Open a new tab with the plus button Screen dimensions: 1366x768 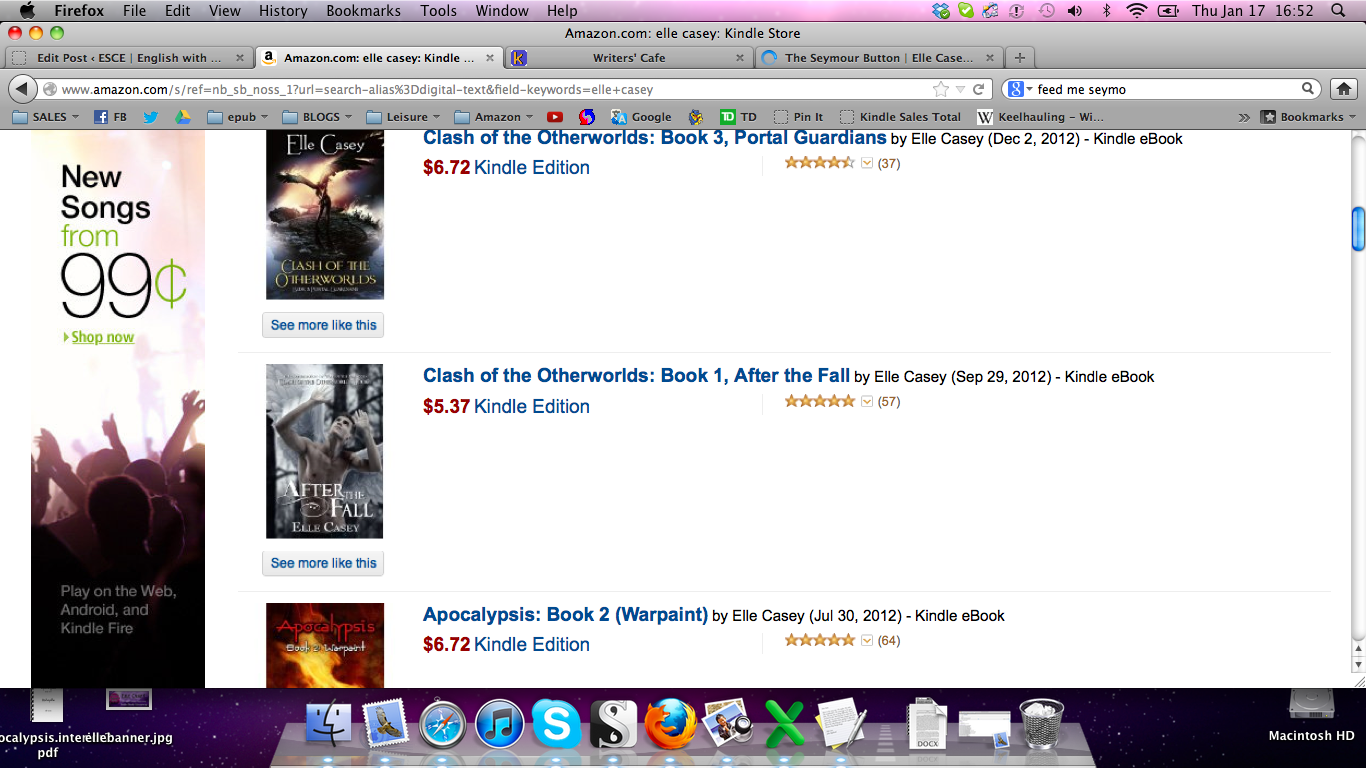(x=1019, y=57)
